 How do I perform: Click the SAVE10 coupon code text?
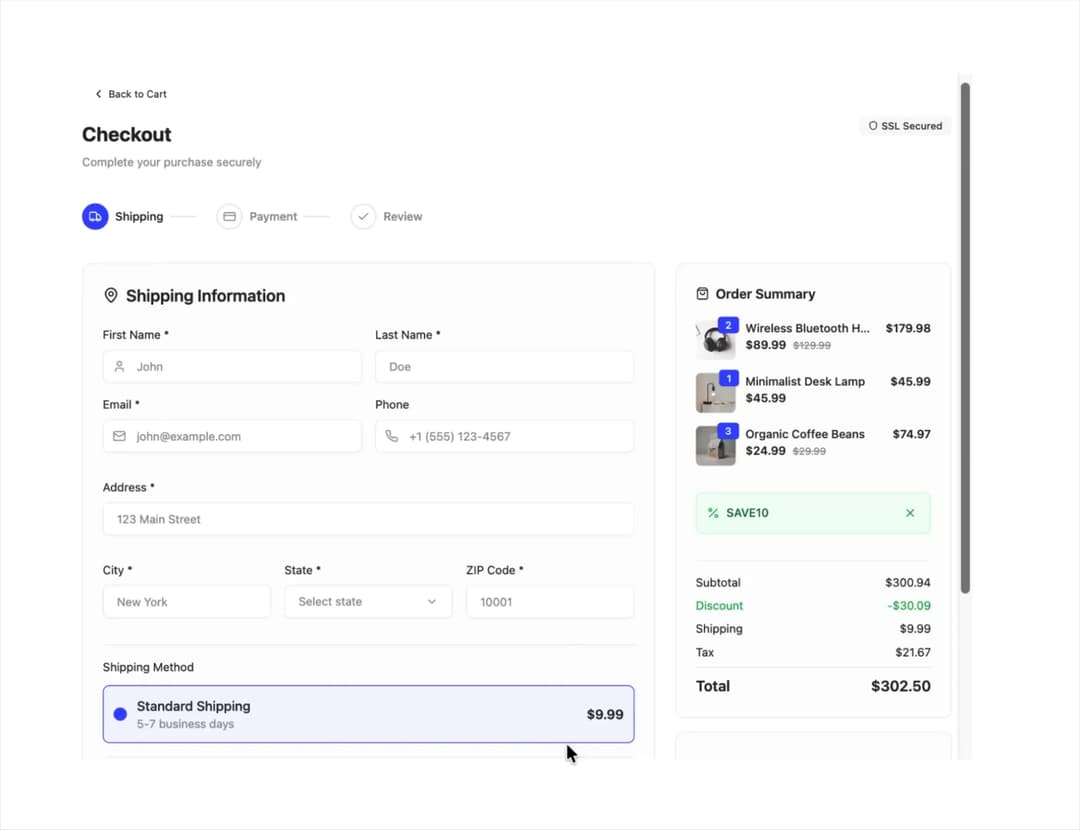(747, 513)
